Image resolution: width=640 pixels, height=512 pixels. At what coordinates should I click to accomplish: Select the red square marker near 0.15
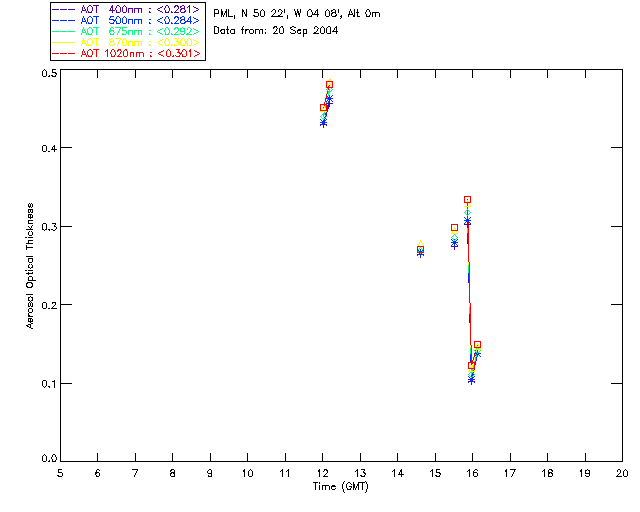(477, 345)
